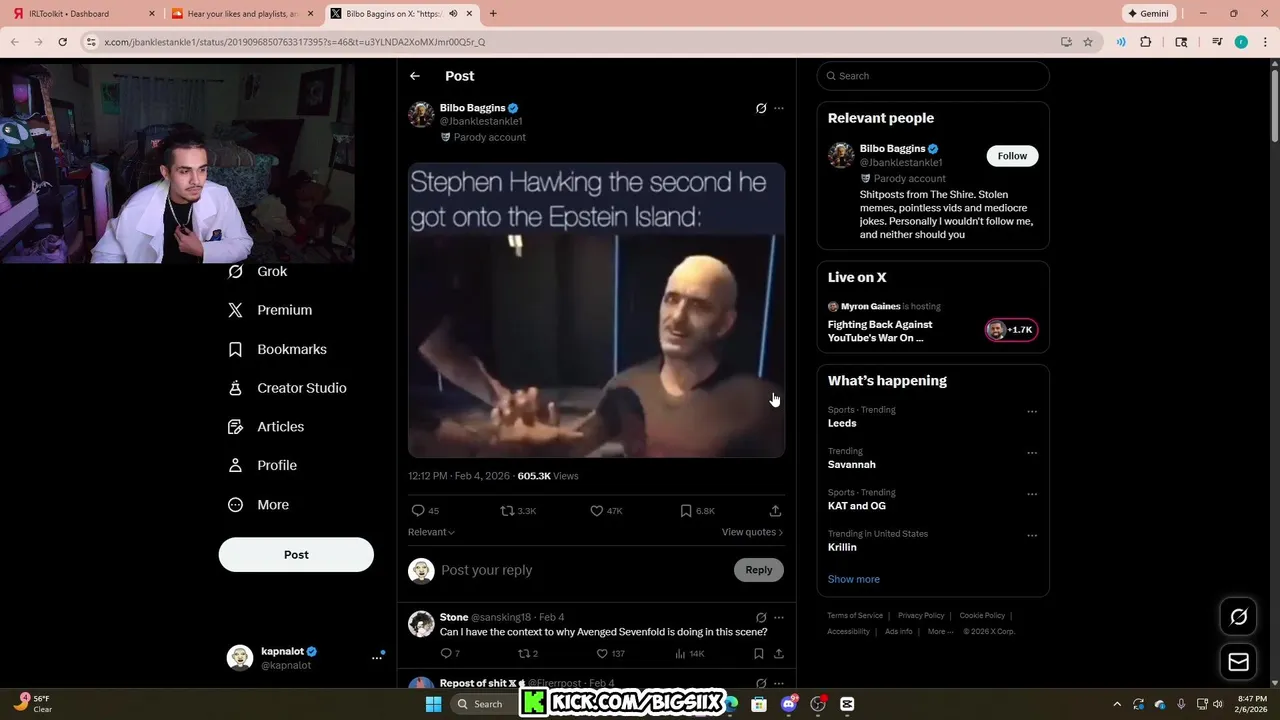1280x720 pixels.
Task: Open media controls icon in toolbar
Action: [1217, 42]
